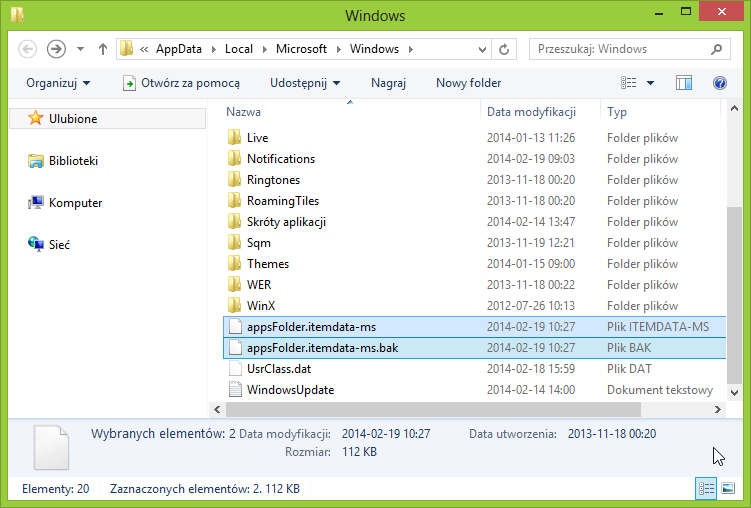Click Plik DAT type of UsrClass.dat
751x508 pixels.
(x=629, y=369)
